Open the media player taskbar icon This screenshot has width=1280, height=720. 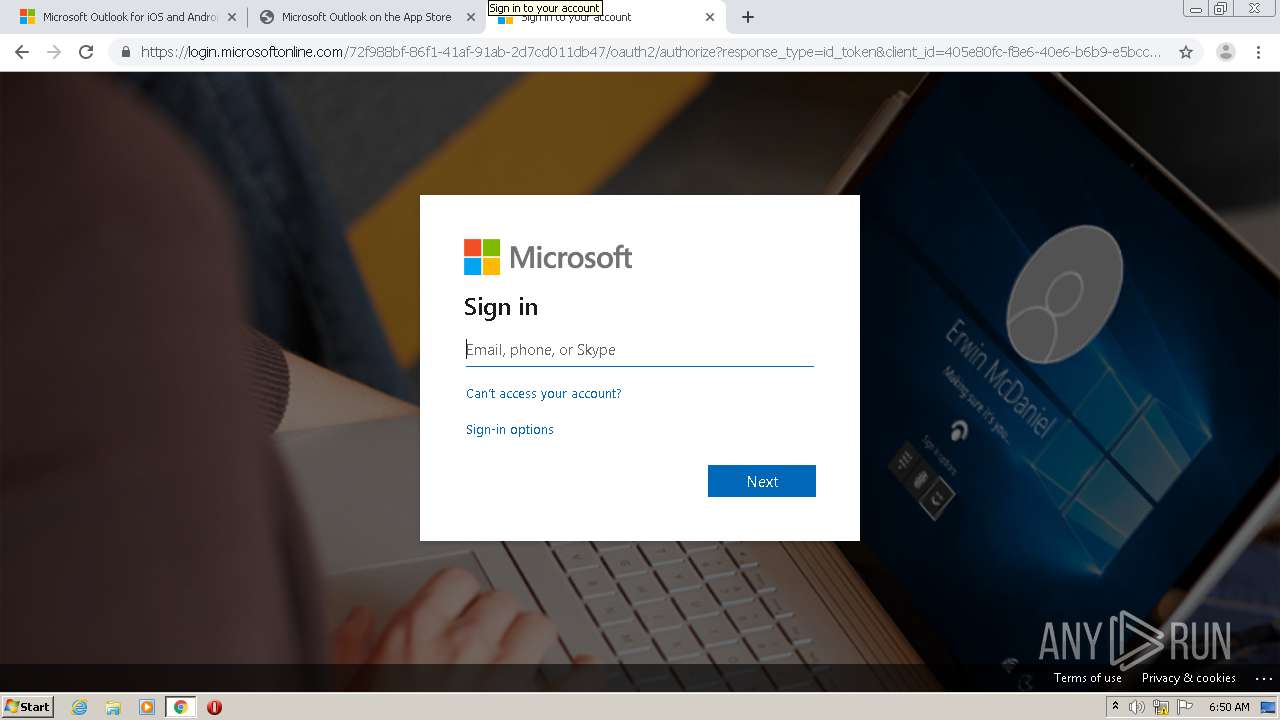(x=147, y=707)
